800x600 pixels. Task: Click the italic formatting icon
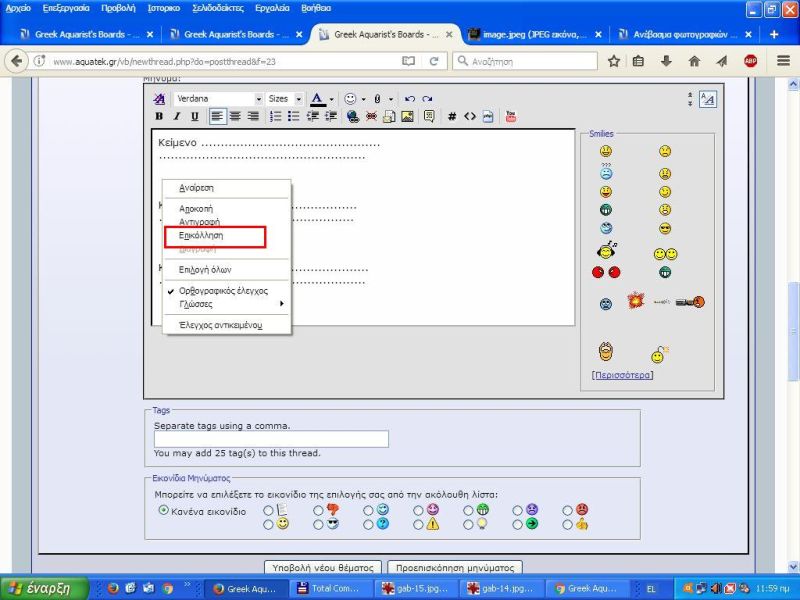[x=177, y=116]
